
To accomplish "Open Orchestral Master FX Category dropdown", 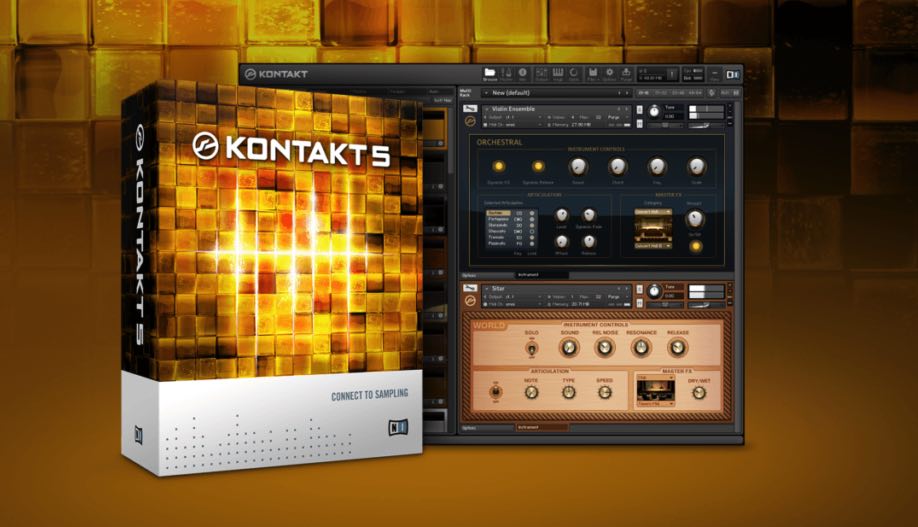I will [653, 211].
